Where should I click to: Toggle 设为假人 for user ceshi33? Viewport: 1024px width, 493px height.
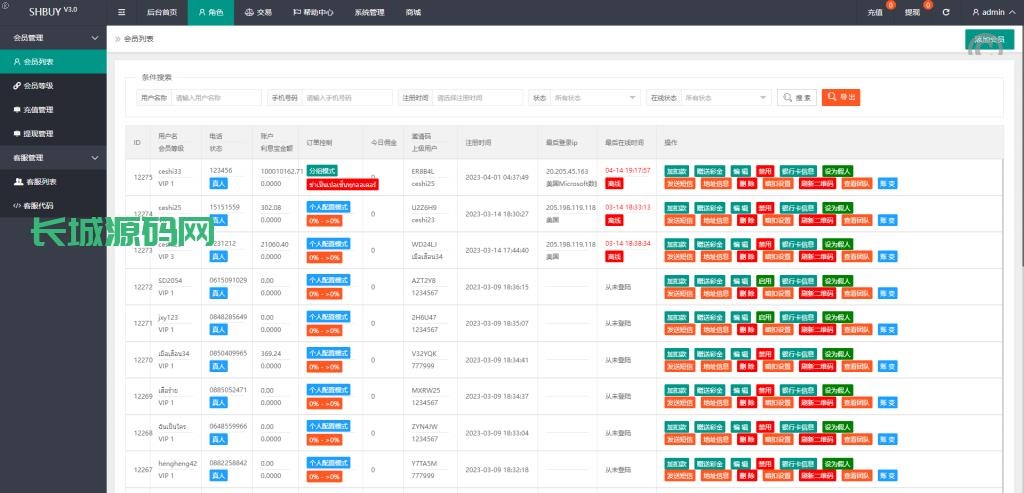838,171
